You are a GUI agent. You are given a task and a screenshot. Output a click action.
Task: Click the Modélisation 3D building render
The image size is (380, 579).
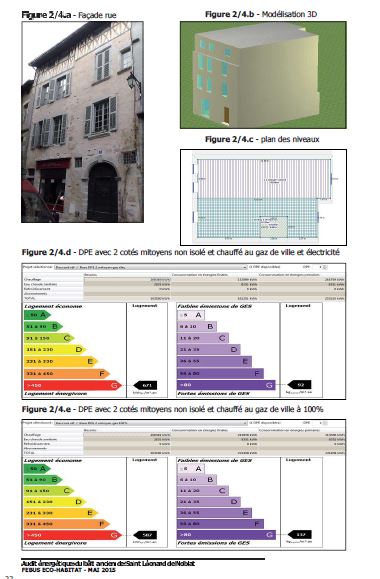(263, 75)
